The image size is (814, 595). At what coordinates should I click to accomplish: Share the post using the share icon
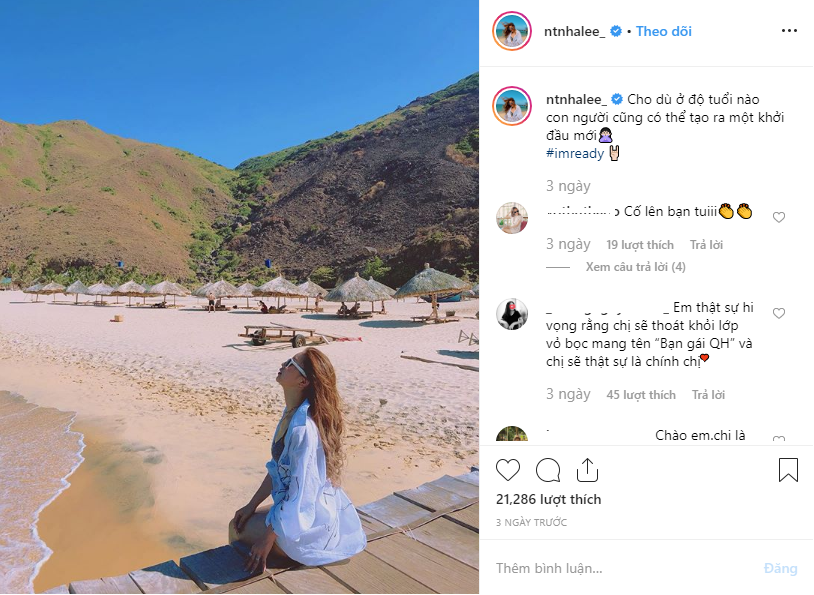pyautogui.click(x=587, y=470)
